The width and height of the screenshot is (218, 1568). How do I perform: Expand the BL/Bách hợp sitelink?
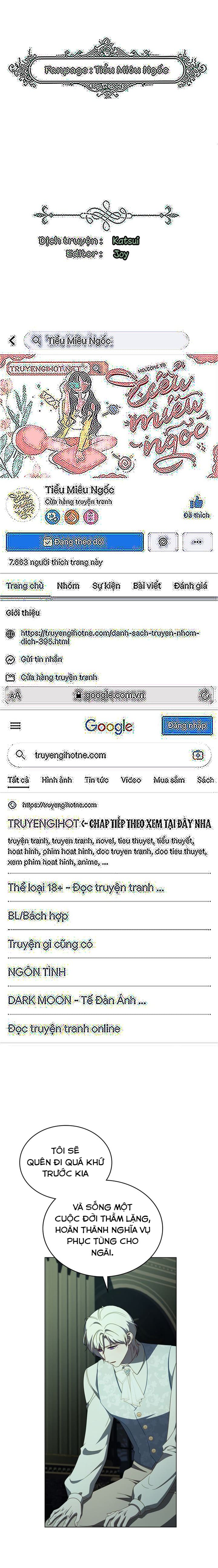(38, 915)
